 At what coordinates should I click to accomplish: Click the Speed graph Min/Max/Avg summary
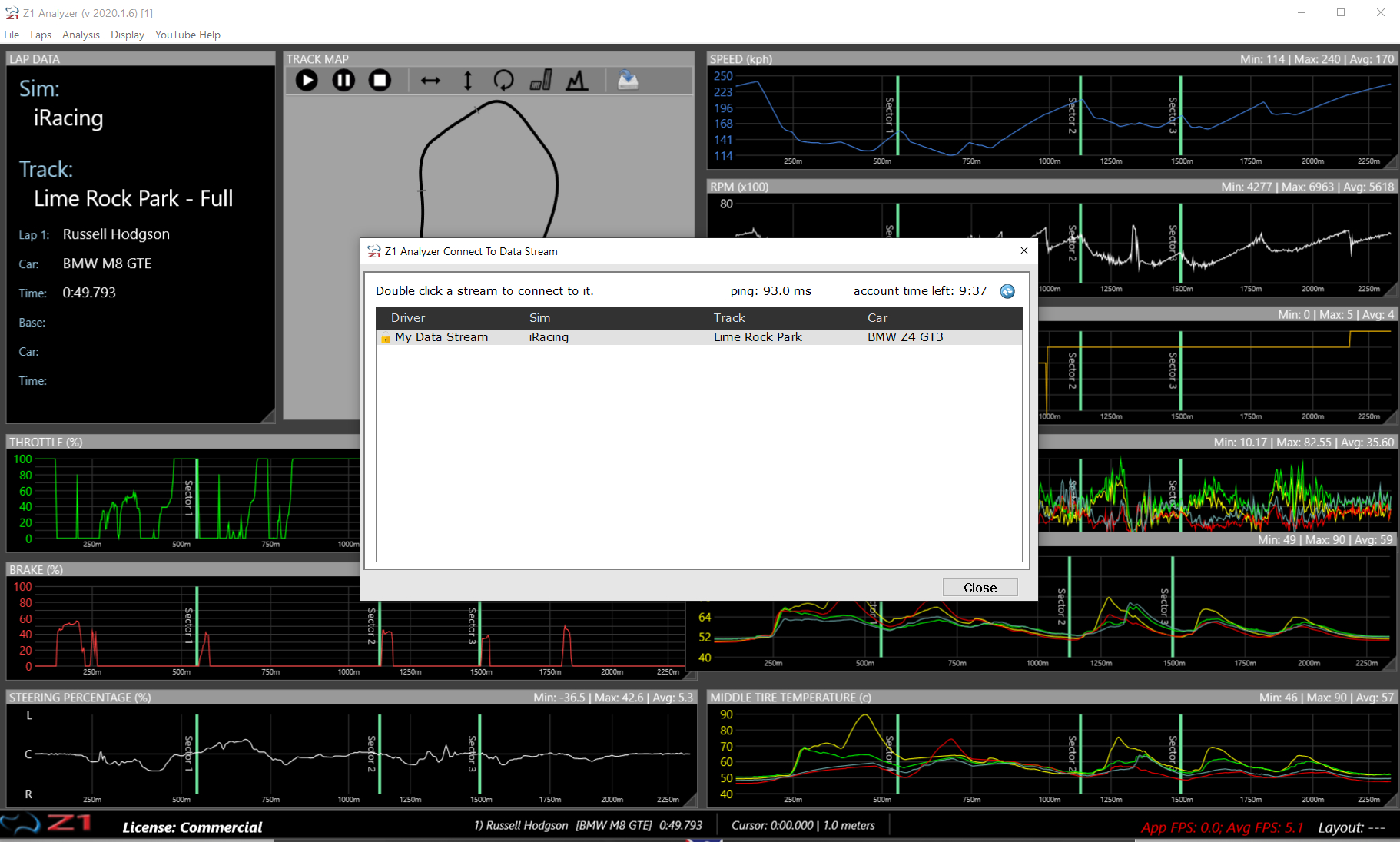(1316, 59)
